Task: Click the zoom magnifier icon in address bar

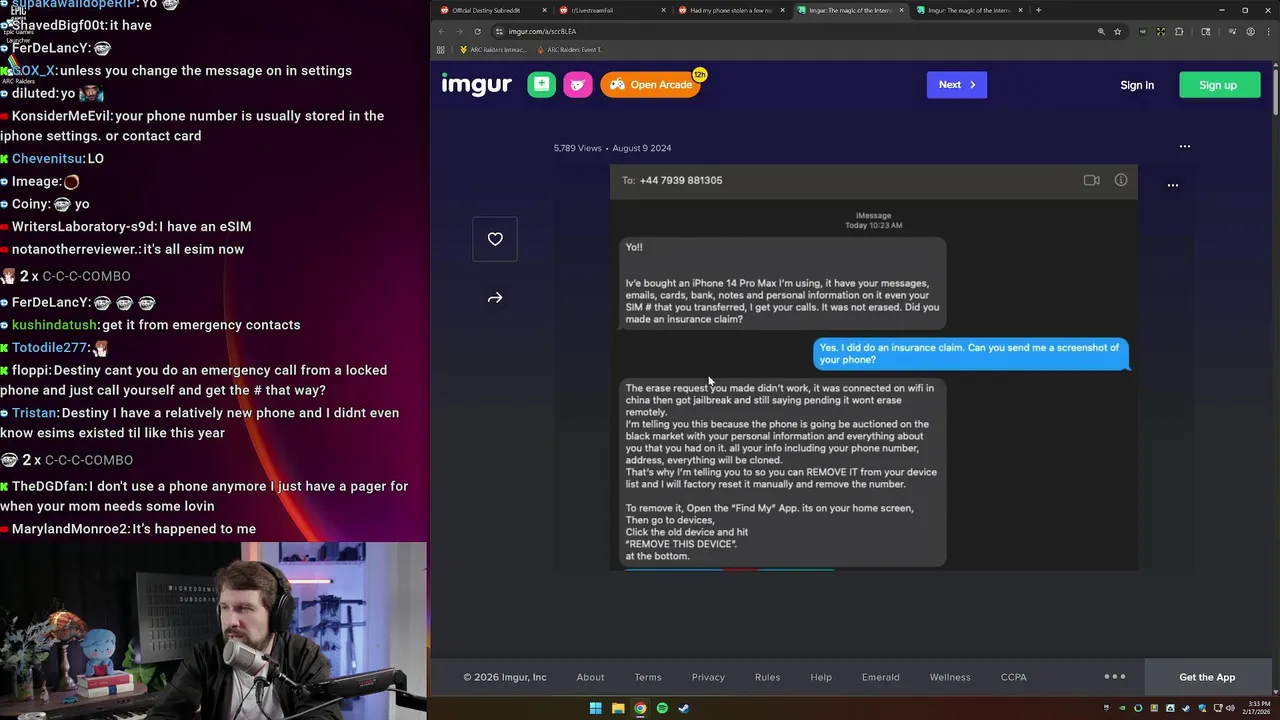Action: [1101, 31]
